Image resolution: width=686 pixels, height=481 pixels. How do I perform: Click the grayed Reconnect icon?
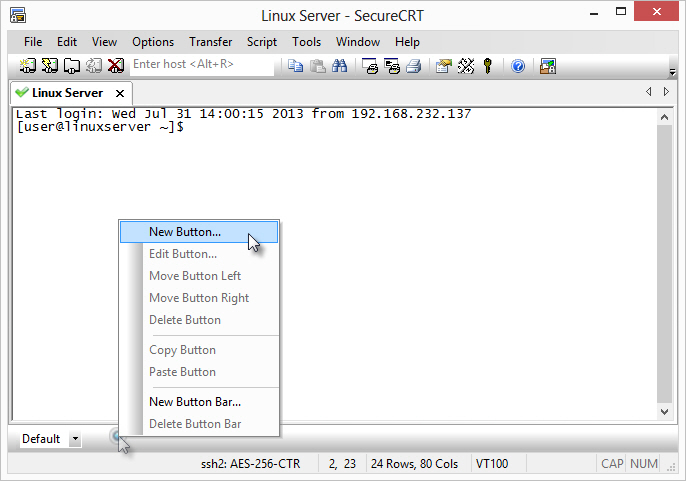[94, 66]
